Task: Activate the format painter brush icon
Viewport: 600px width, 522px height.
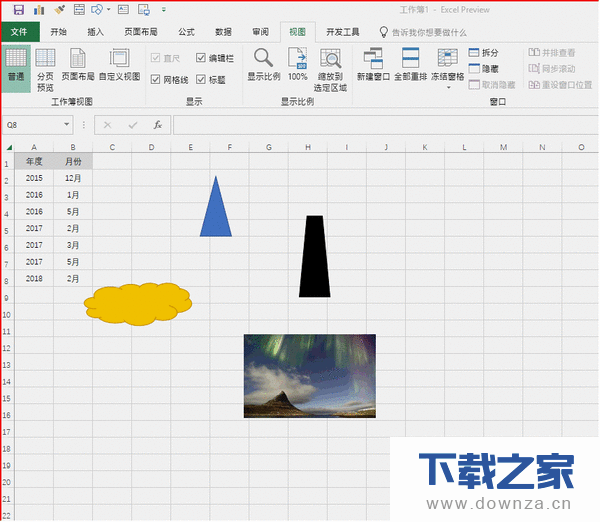Action: (59, 10)
